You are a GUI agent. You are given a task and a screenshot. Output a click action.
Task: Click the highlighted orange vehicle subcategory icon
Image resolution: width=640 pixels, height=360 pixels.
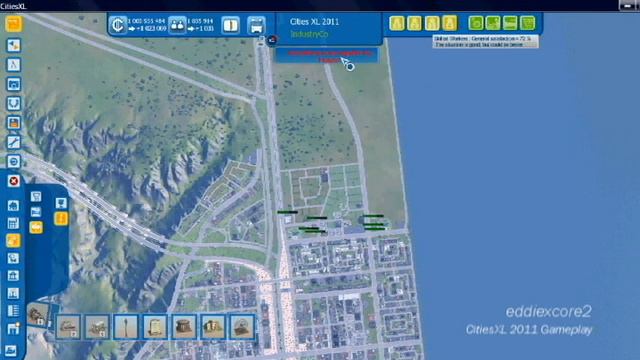pos(36,227)
